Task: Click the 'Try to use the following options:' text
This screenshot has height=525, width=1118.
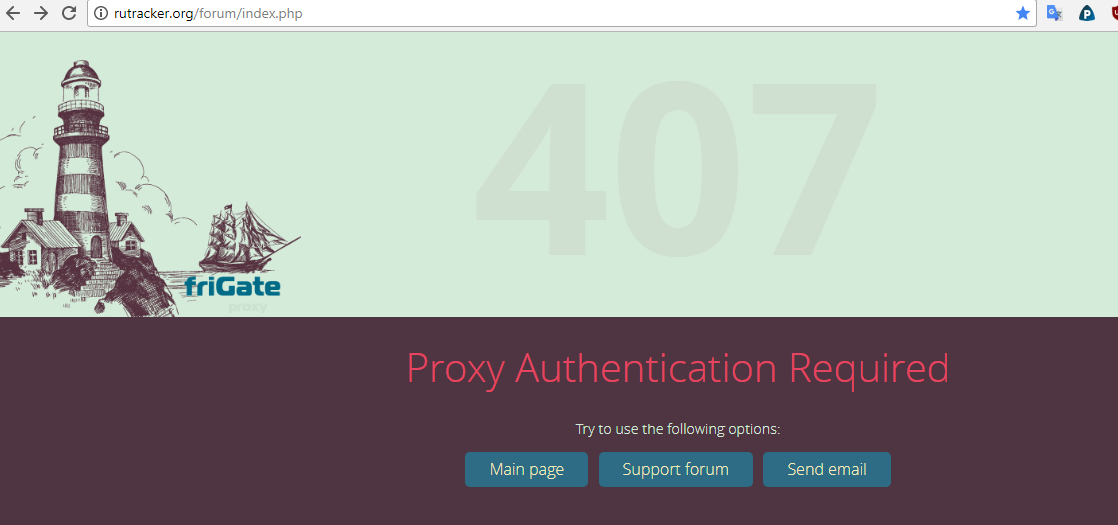Action: pos(678,429)
